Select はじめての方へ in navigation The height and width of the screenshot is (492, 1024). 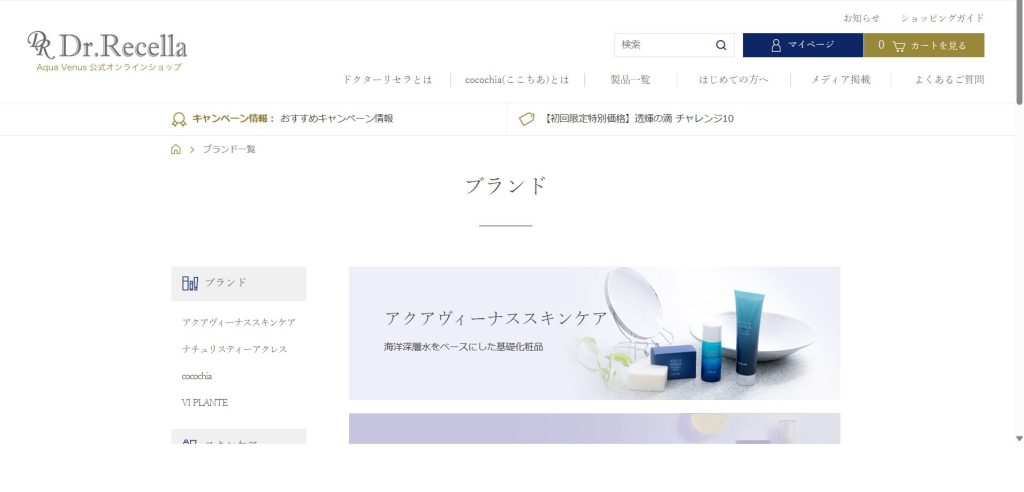733,79
